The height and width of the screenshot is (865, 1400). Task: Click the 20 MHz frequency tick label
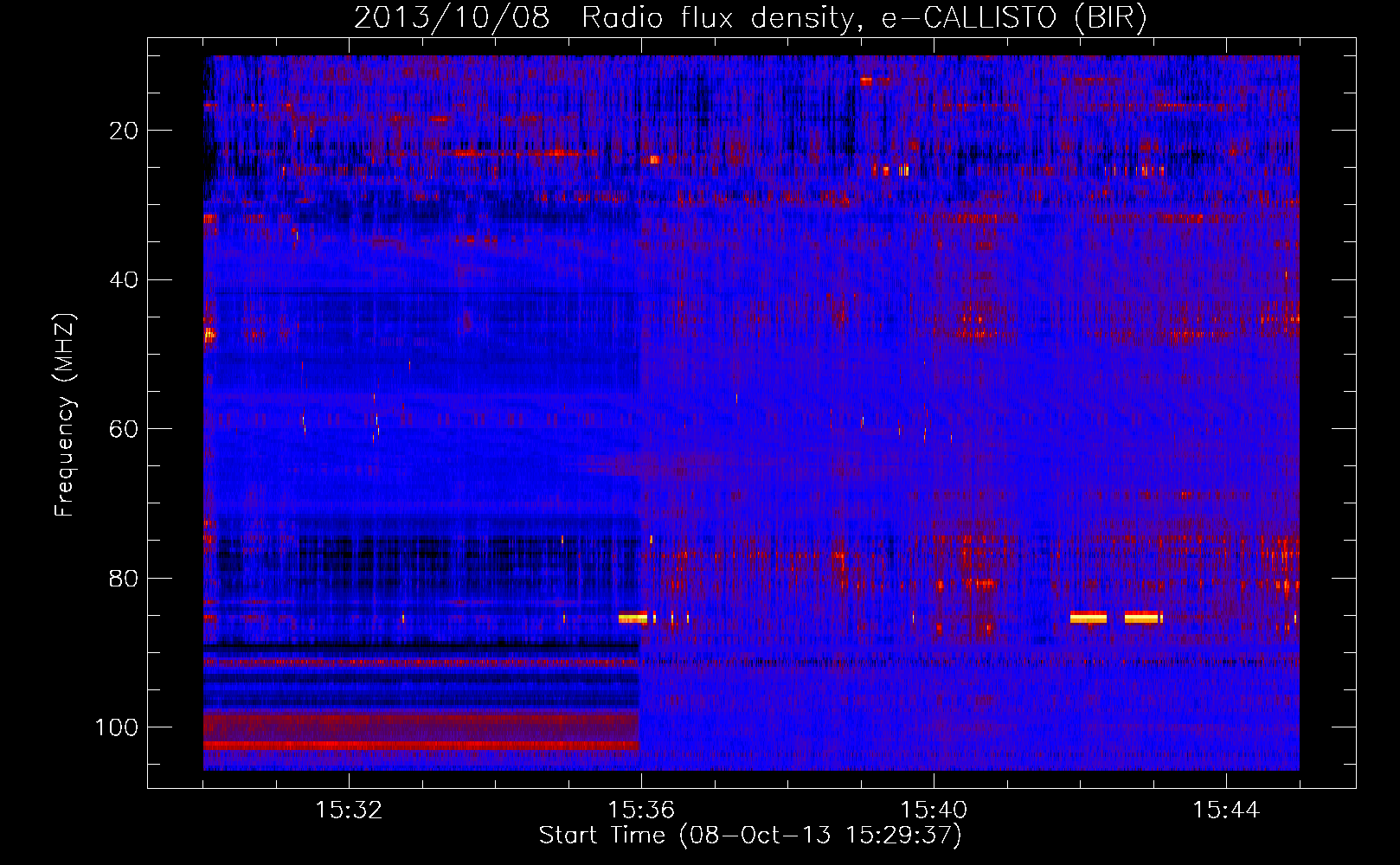pos(124,131)
